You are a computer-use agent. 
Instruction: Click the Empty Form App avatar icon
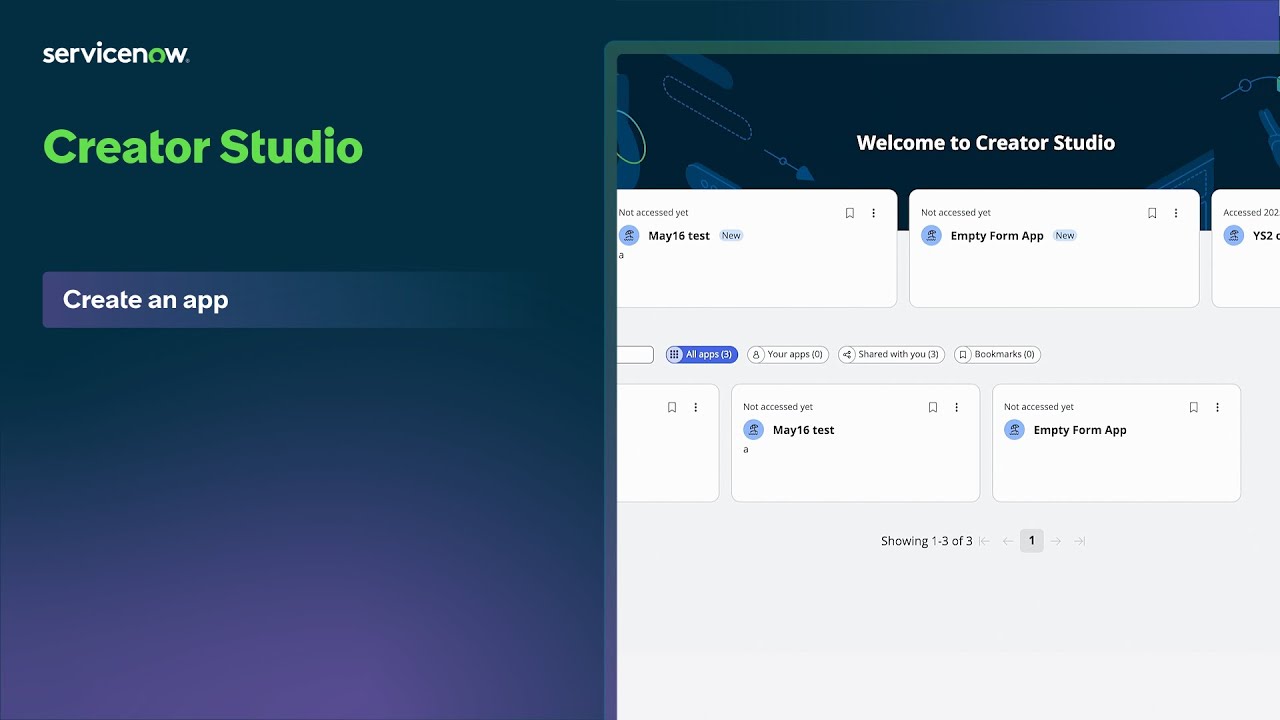(x=931, y=235)
